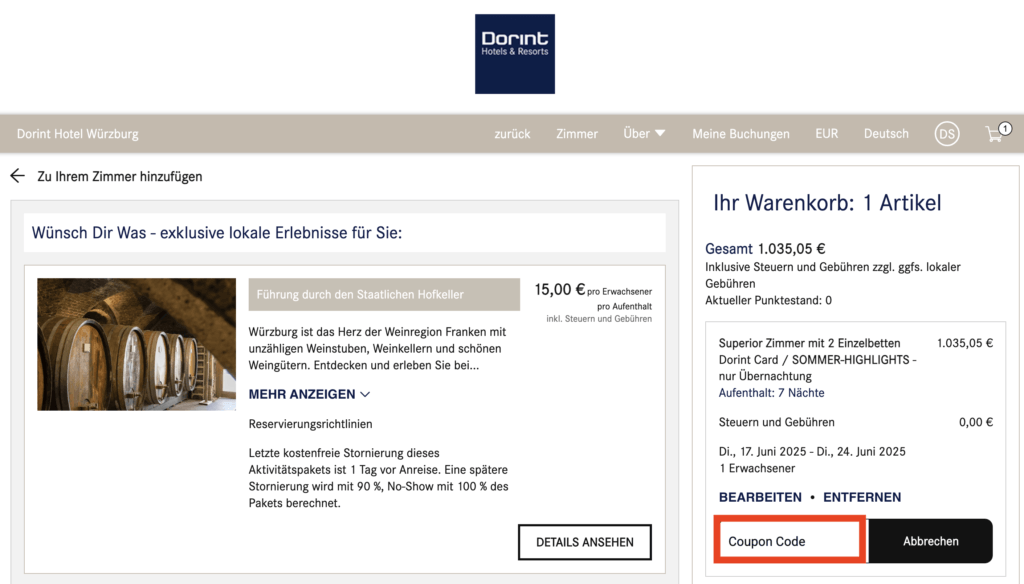Click the 15,00 € price text
The height and width of the screenshot is (584, 1024).
(560, 289)
